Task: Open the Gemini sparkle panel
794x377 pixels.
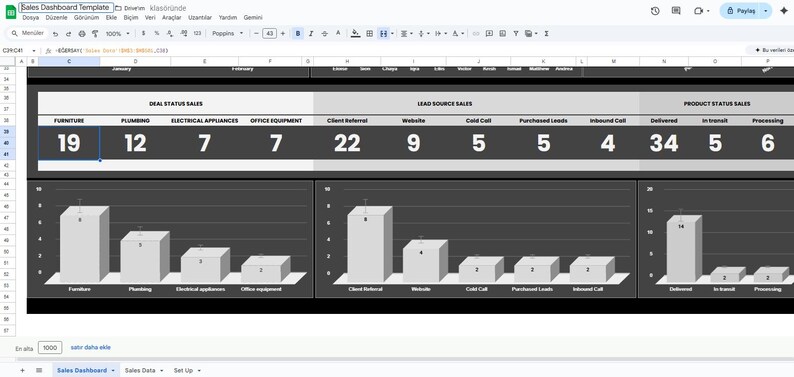Action: click(784, 11)
